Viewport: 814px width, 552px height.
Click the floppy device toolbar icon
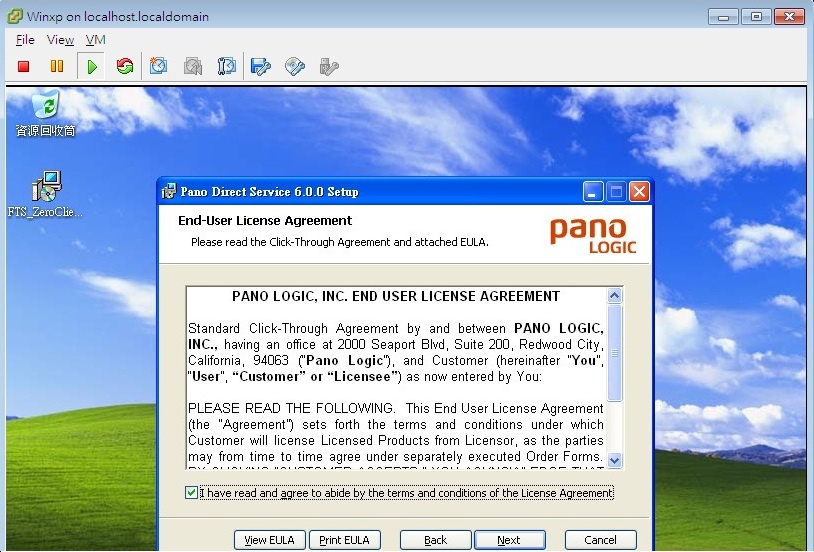click(x=260, y=66)
